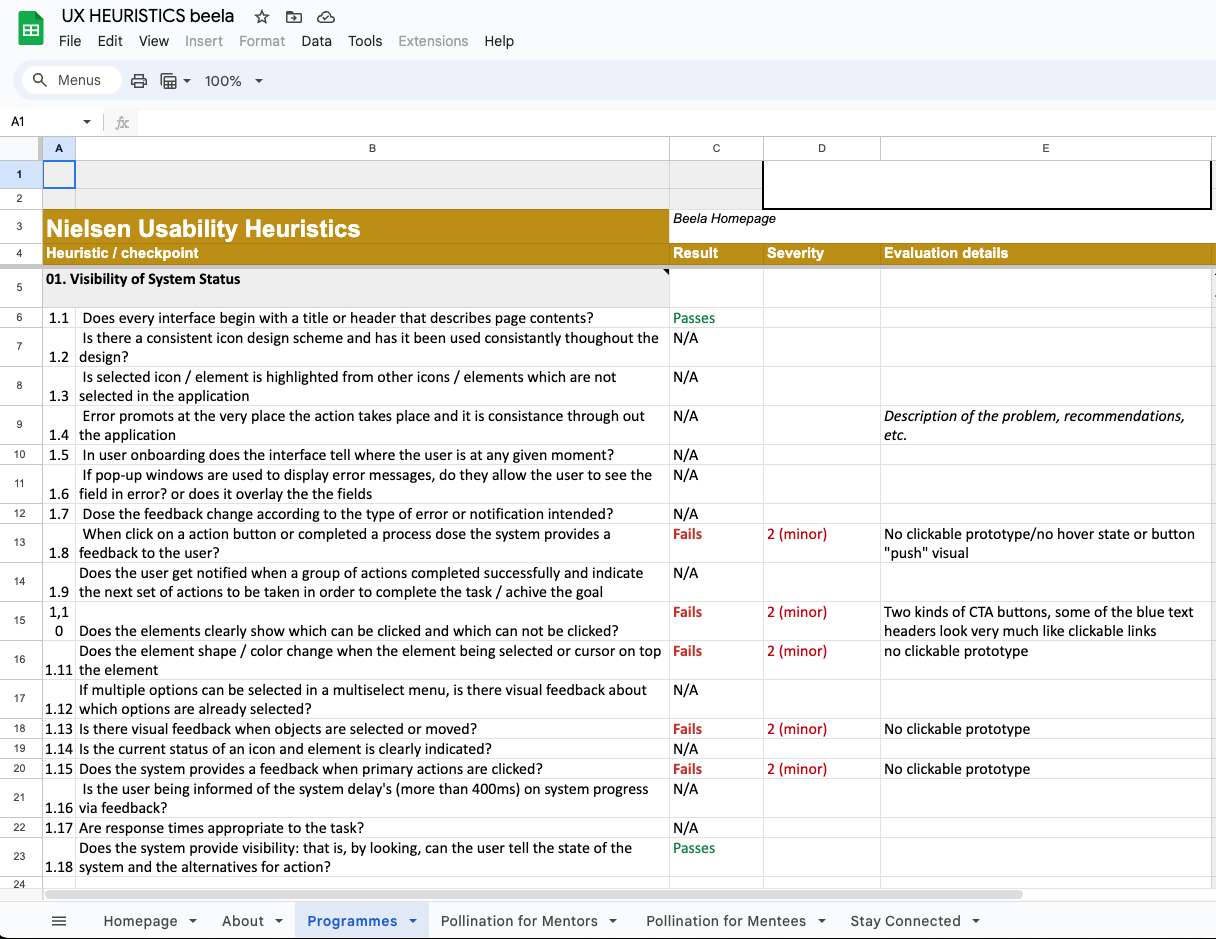Switch to Pollination for Mentees sheet
Viewport: 1216px width, 939px height.
coord(726,921)
